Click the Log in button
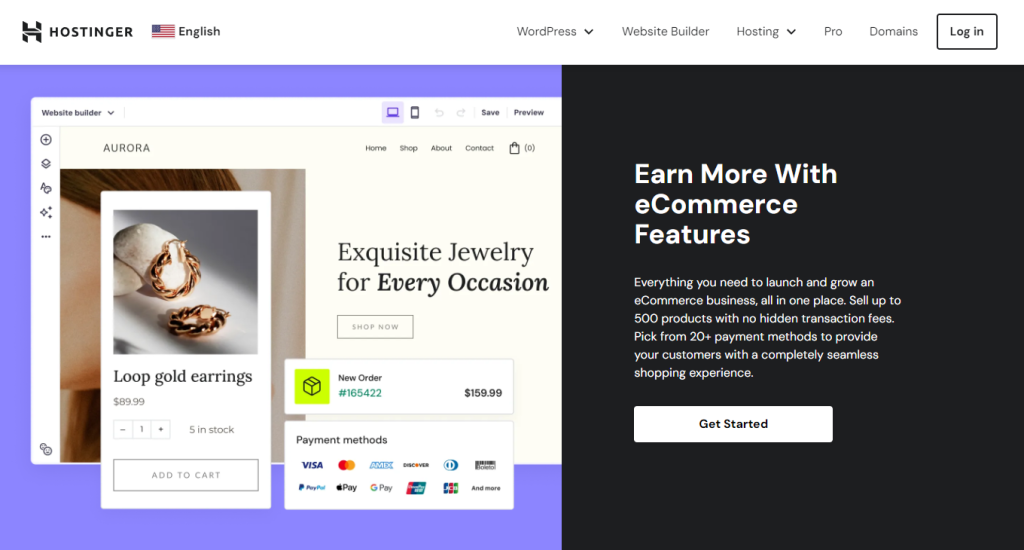Image resolution: width=1024 pixels, height=550 pixels. 966,32
